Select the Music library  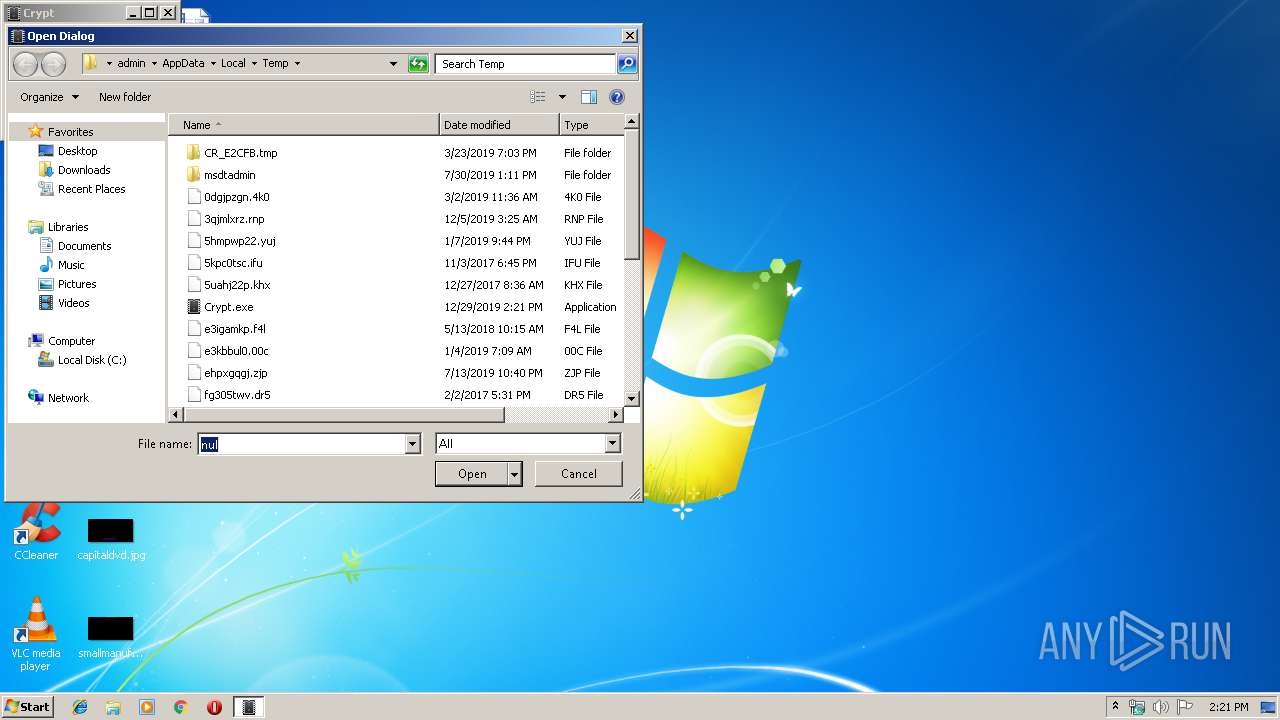coord(71,265)
